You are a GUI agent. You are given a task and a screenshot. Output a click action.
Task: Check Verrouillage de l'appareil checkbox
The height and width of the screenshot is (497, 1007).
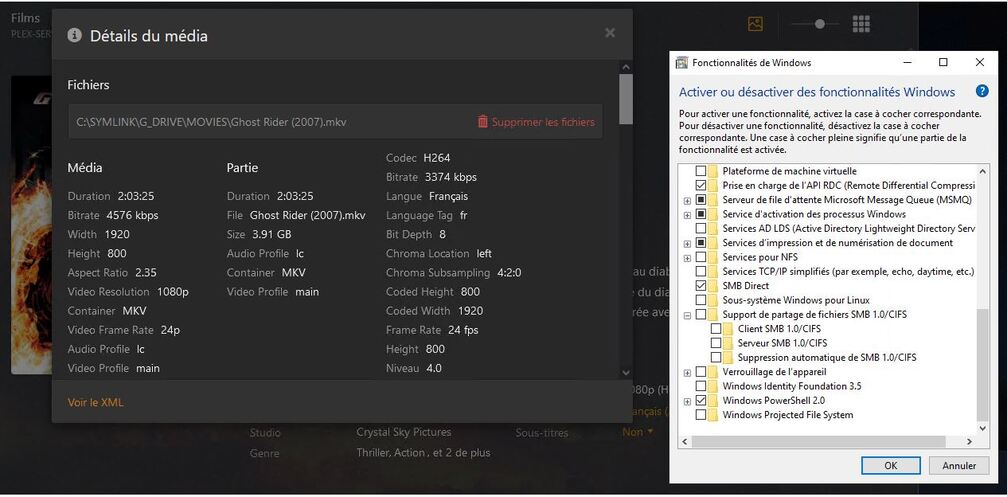pos(701,372)
